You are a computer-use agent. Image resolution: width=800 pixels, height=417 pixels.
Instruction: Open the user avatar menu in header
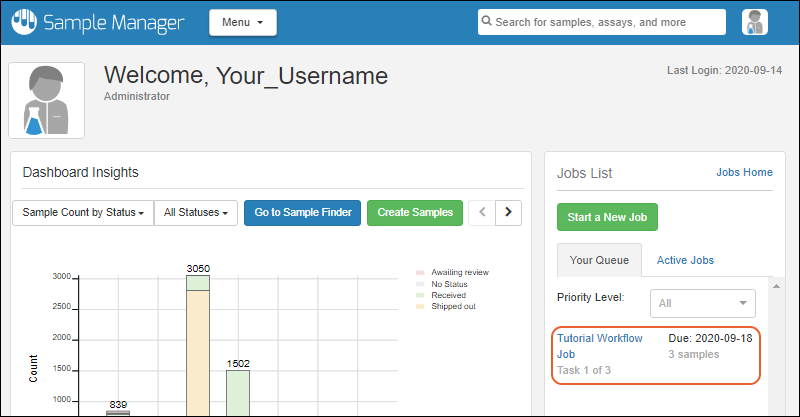[x=755, y=22]
